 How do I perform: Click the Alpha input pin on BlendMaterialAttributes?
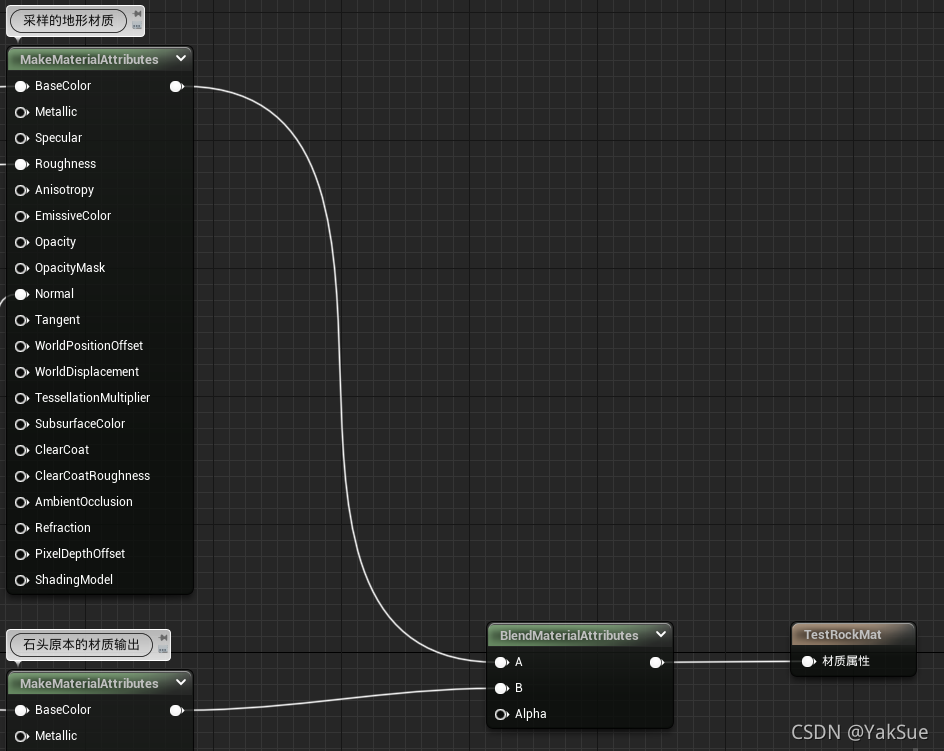tap(502, 714)
